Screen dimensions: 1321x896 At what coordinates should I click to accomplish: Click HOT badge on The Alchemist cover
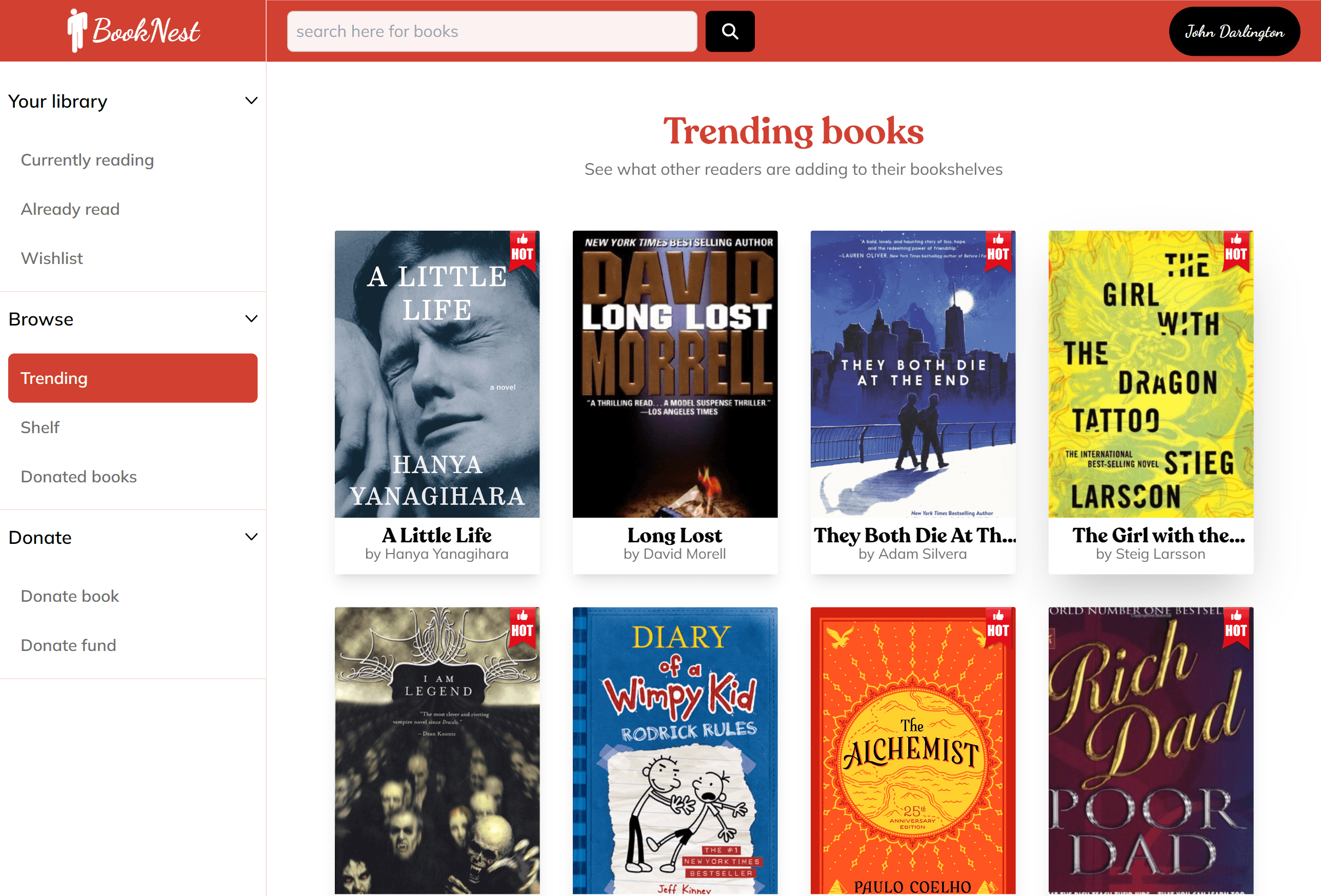[997, 628]
